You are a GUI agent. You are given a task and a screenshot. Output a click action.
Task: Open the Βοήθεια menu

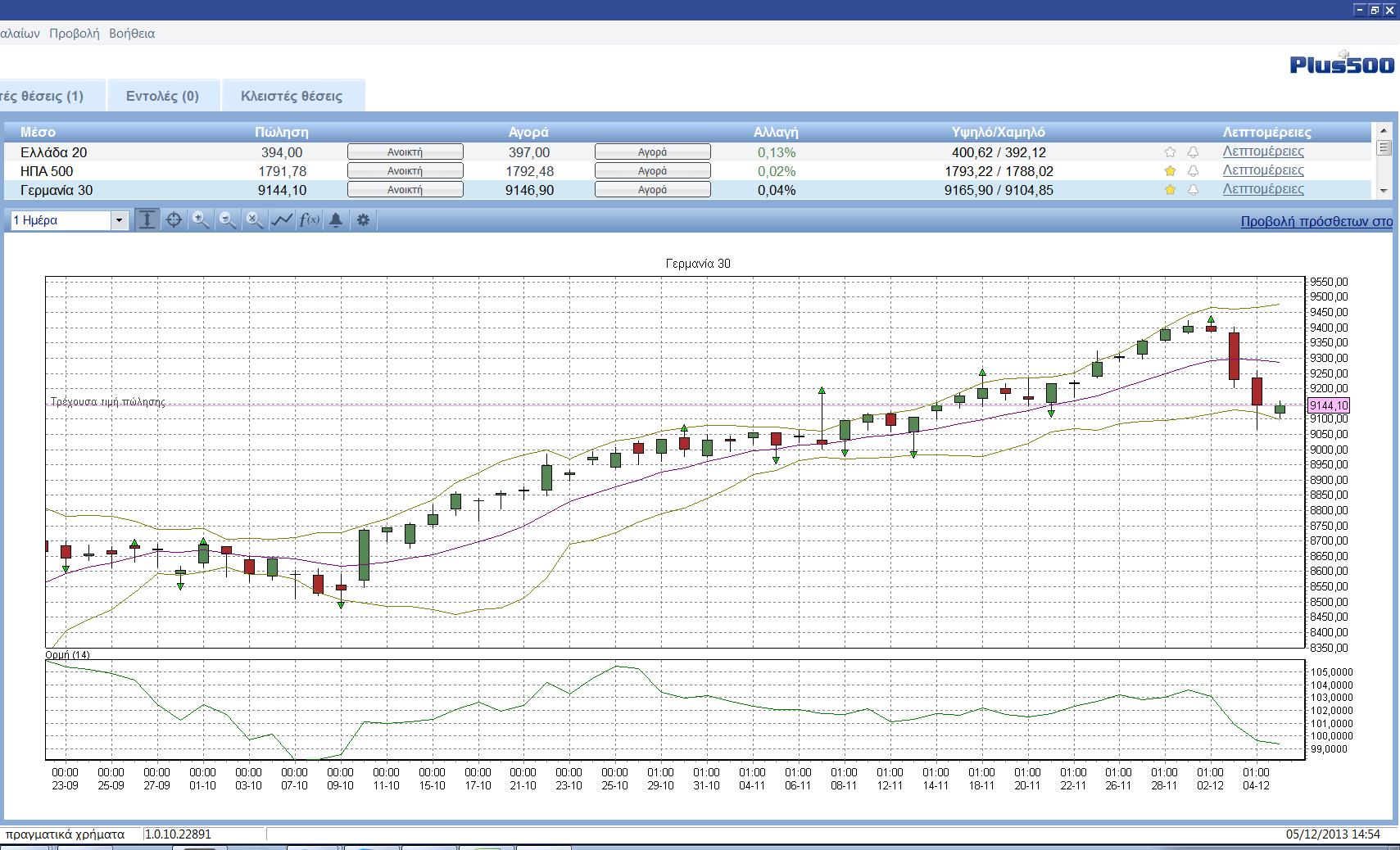[x=132, y=34]
